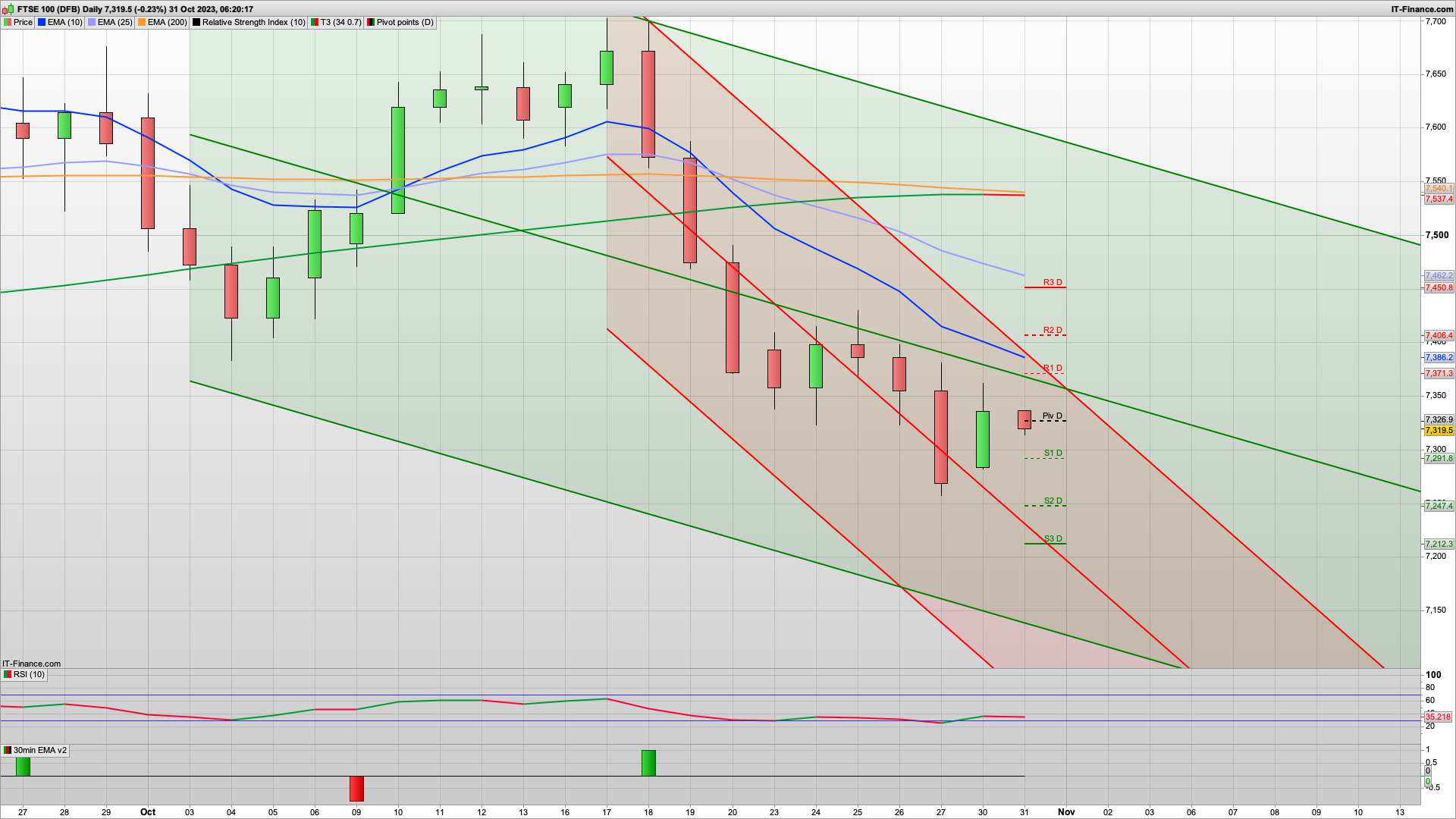
Task: Open Relative Strength Index (10) indicator settings
Action: click(x=249, y=22)
